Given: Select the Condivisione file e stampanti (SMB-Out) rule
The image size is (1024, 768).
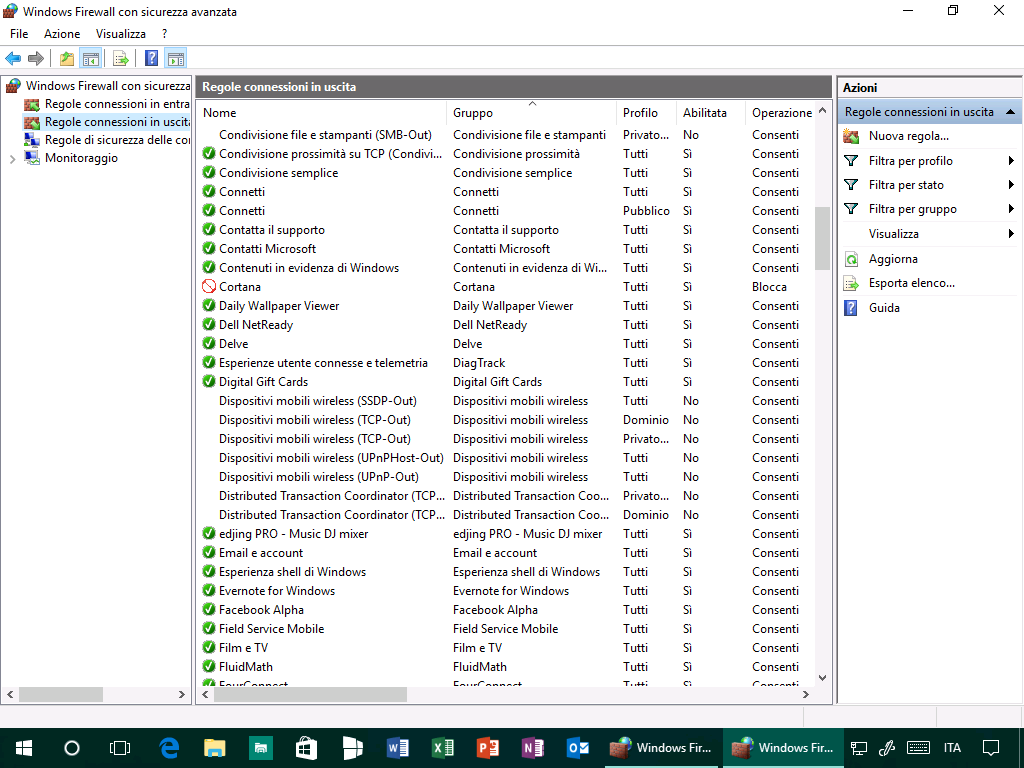Looking at the screenshot, I should tap(505, 135).
